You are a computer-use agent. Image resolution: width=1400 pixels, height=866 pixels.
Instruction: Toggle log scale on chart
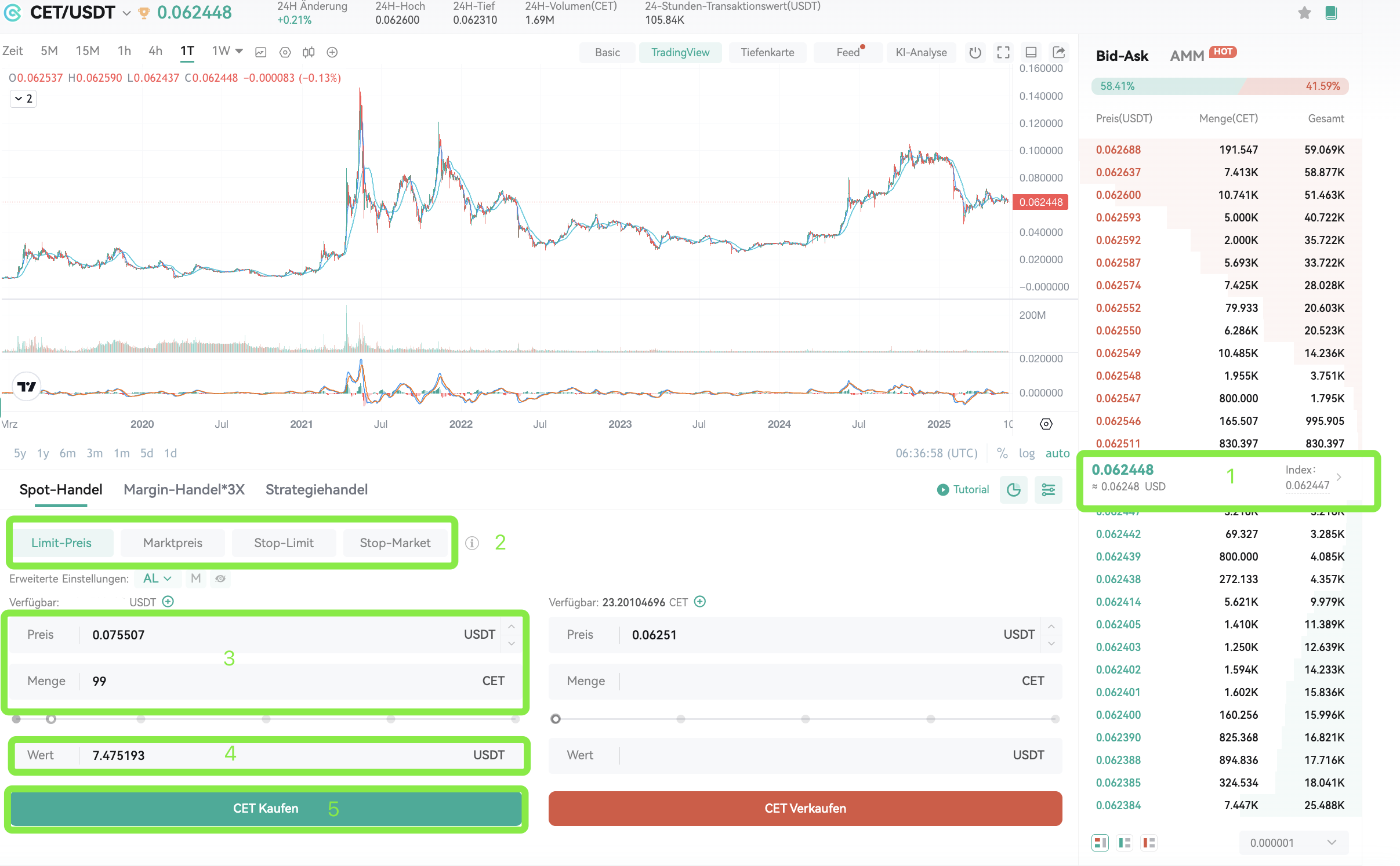click(1027, 453)
